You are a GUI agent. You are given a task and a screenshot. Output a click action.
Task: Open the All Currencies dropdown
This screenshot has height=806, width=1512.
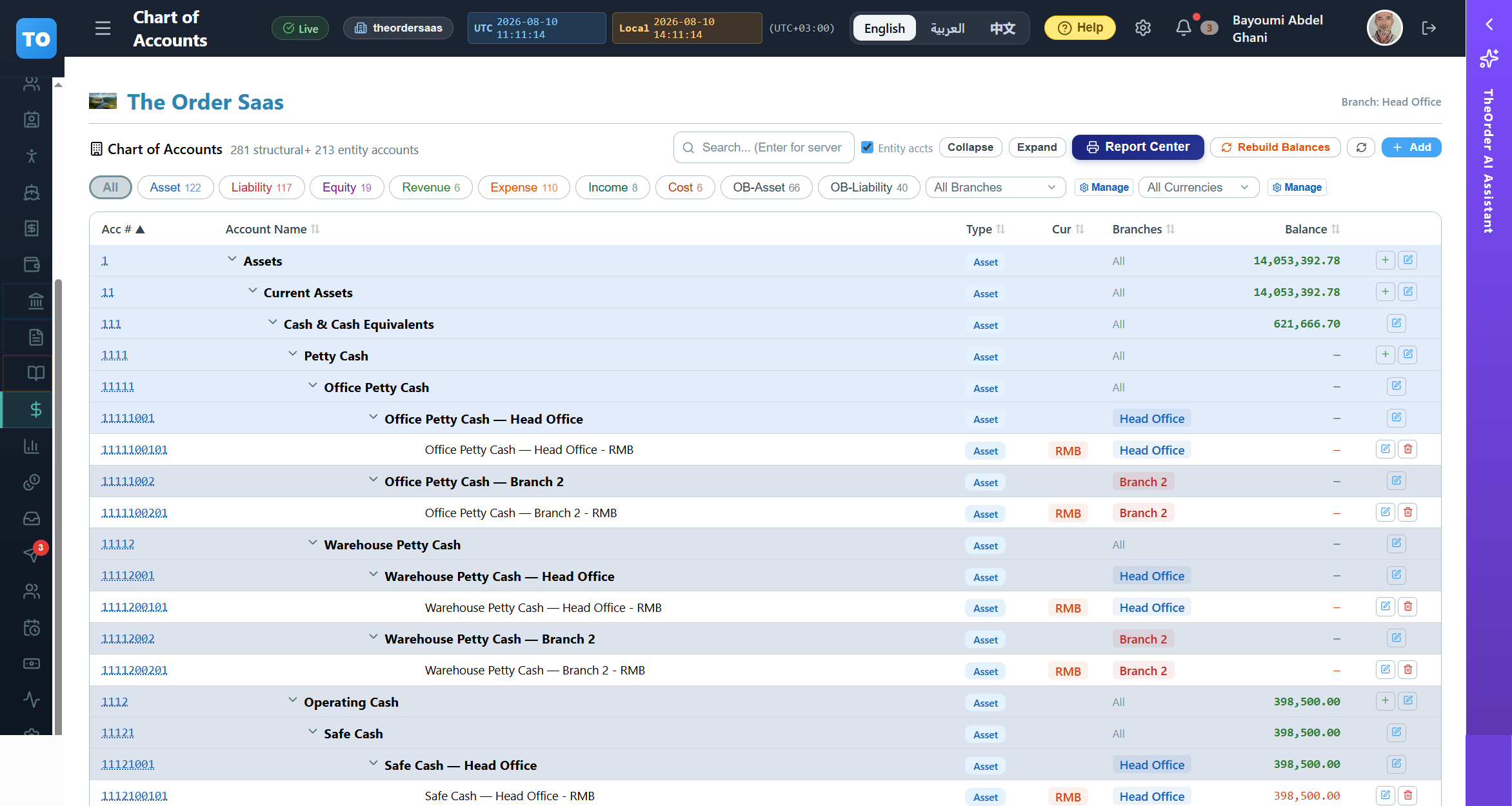1199,187
